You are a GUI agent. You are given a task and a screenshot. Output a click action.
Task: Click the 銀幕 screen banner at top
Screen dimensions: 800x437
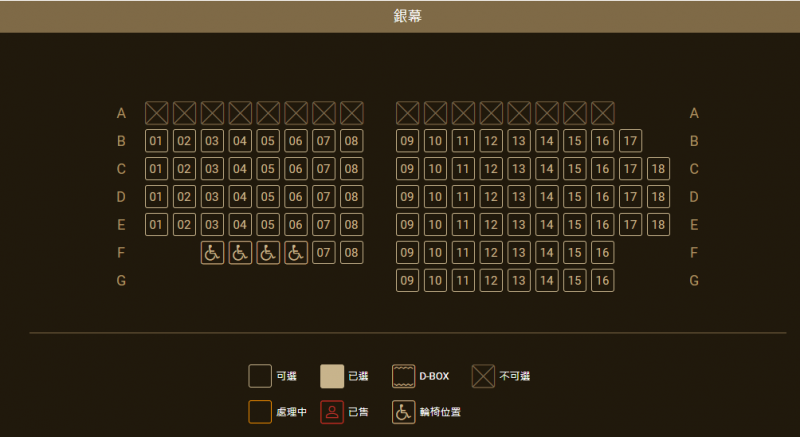coord(400,16)
